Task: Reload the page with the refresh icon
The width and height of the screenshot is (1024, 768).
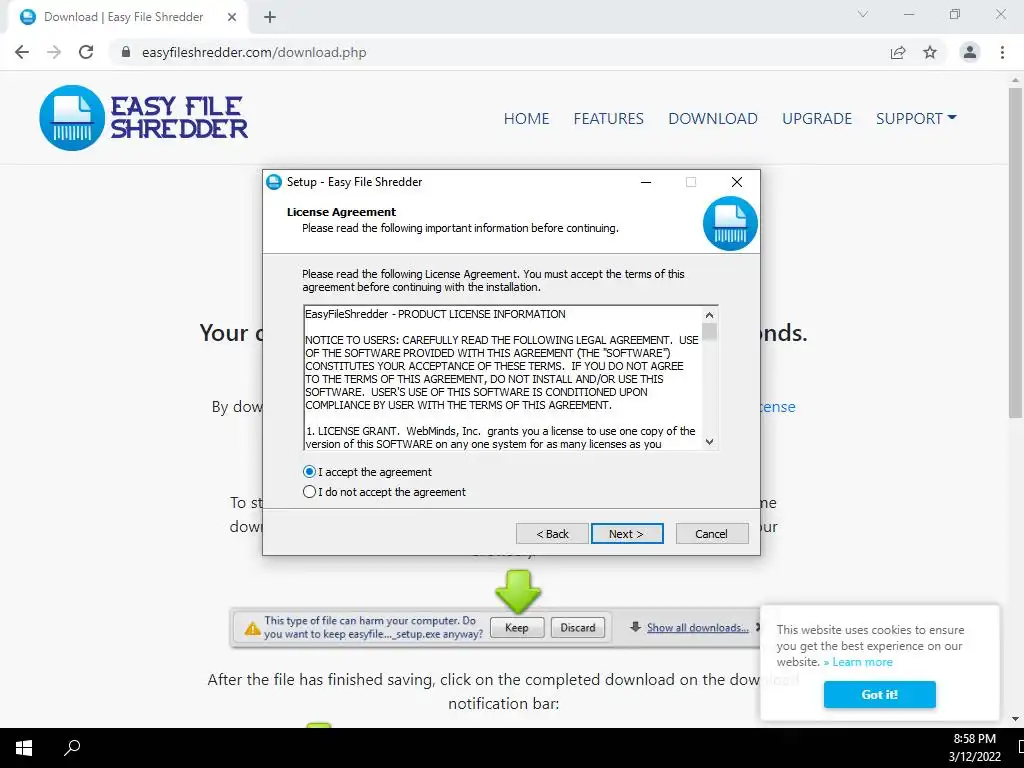Action: point(86,52)
